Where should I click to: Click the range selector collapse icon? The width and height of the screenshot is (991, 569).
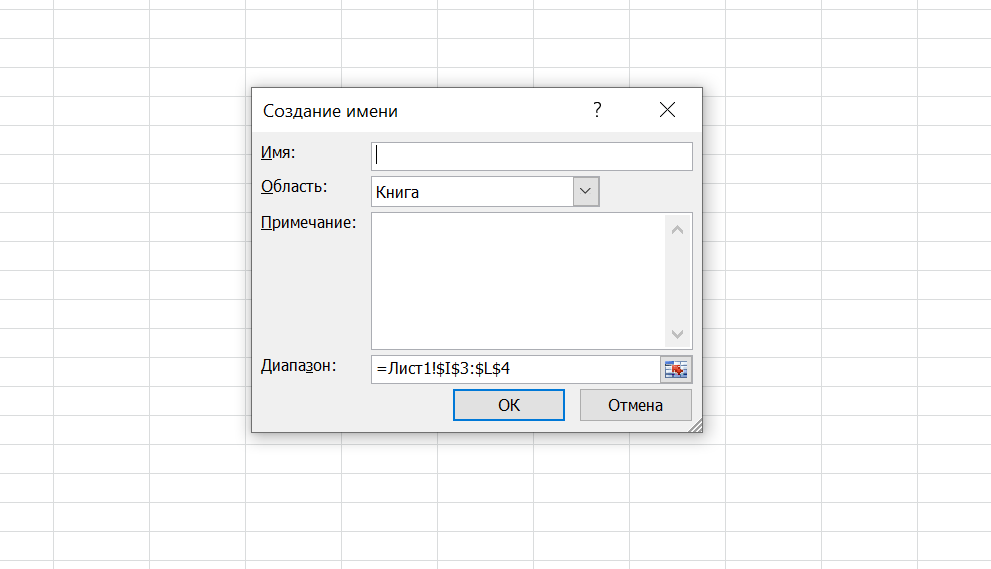(x=676, y=369)
